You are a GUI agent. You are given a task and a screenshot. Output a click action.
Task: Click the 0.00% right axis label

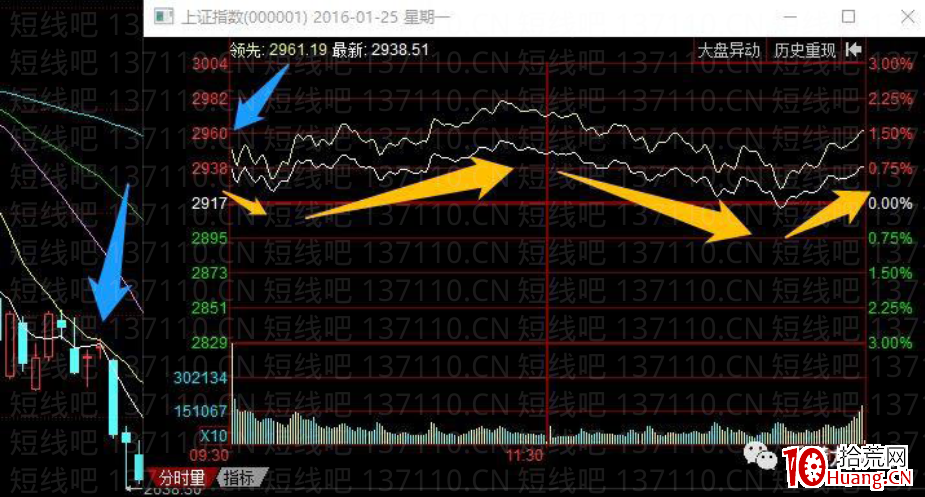(890, 203)
